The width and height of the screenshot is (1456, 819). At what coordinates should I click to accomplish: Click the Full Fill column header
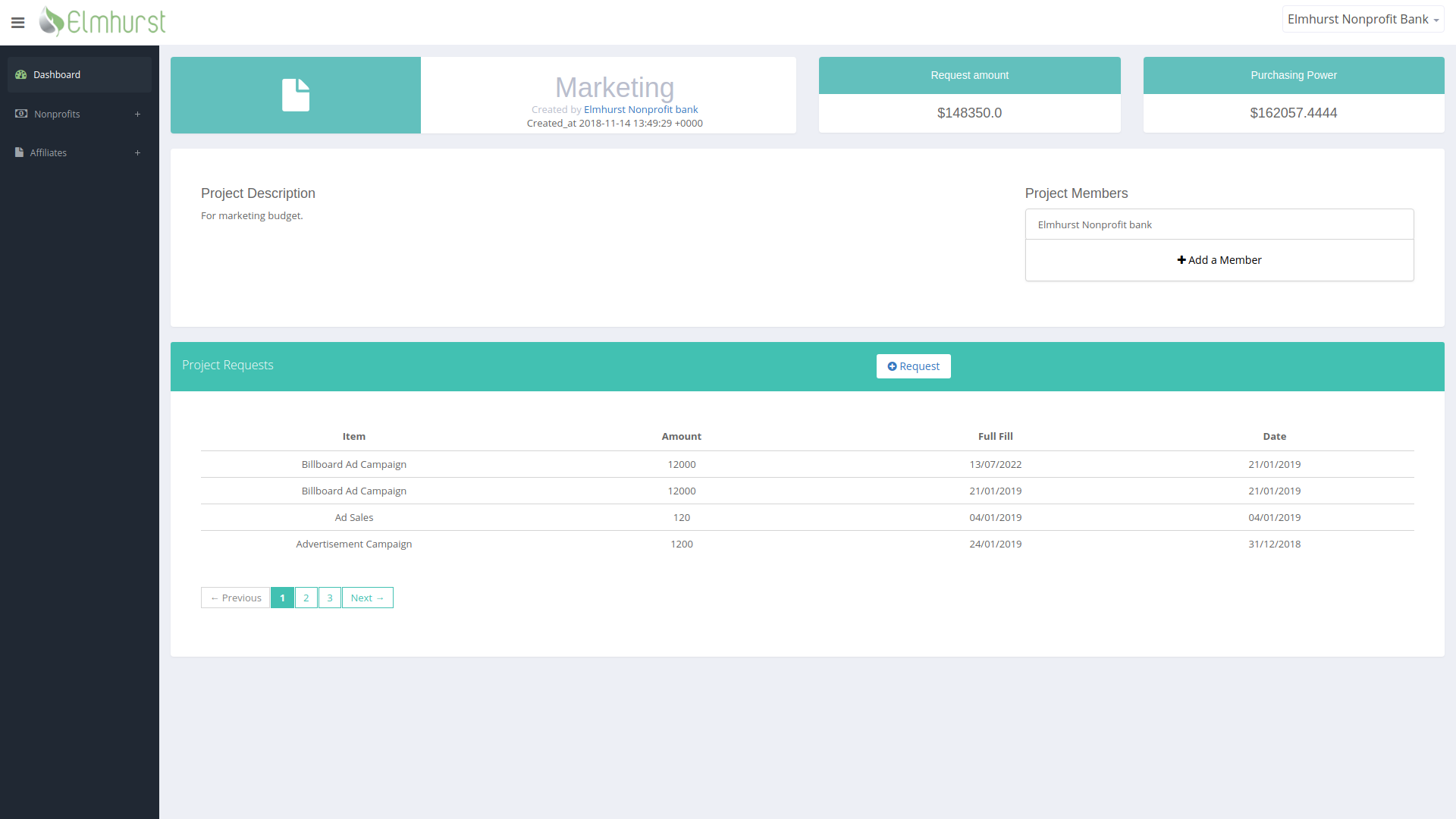[x=996, y=436]
